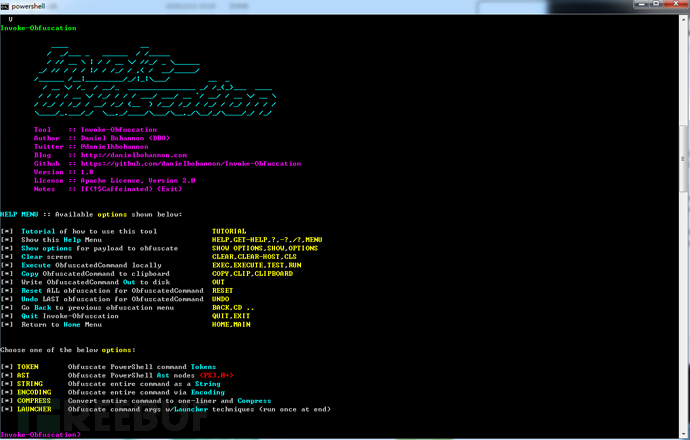Click the scrollbar down arrow
Viewport: 690px width, 440px height.
(683, 434)
